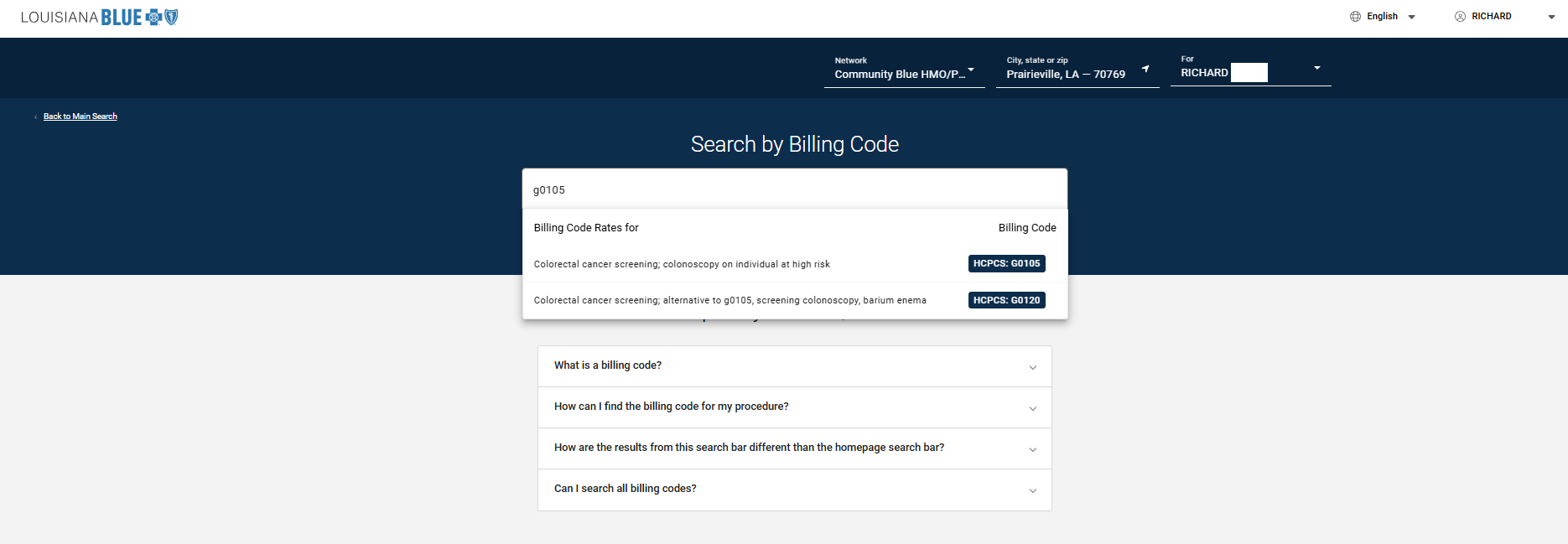Click the back arrow beside Main Search
Screen dimensions: 1568x544
click(x=35, y=117)
